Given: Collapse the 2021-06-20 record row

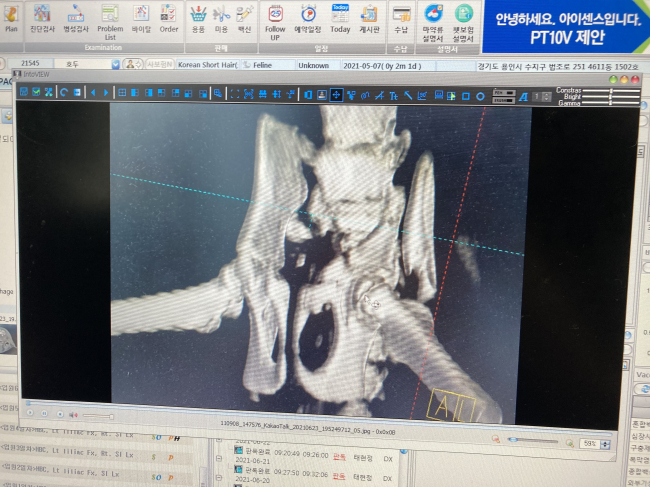Looking at the screenshot, I should coord(219,477).
